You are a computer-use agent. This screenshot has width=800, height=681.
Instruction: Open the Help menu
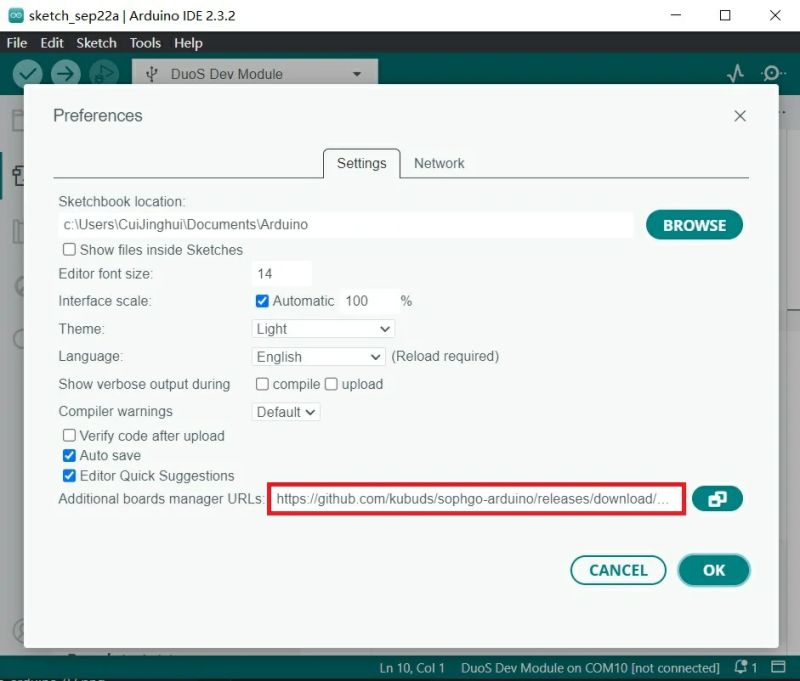188,43
